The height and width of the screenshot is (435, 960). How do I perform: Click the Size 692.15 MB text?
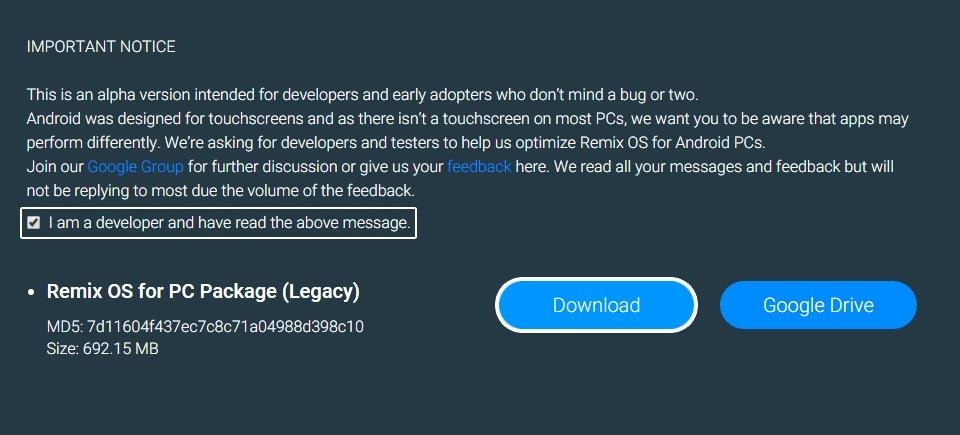point(102,348)
